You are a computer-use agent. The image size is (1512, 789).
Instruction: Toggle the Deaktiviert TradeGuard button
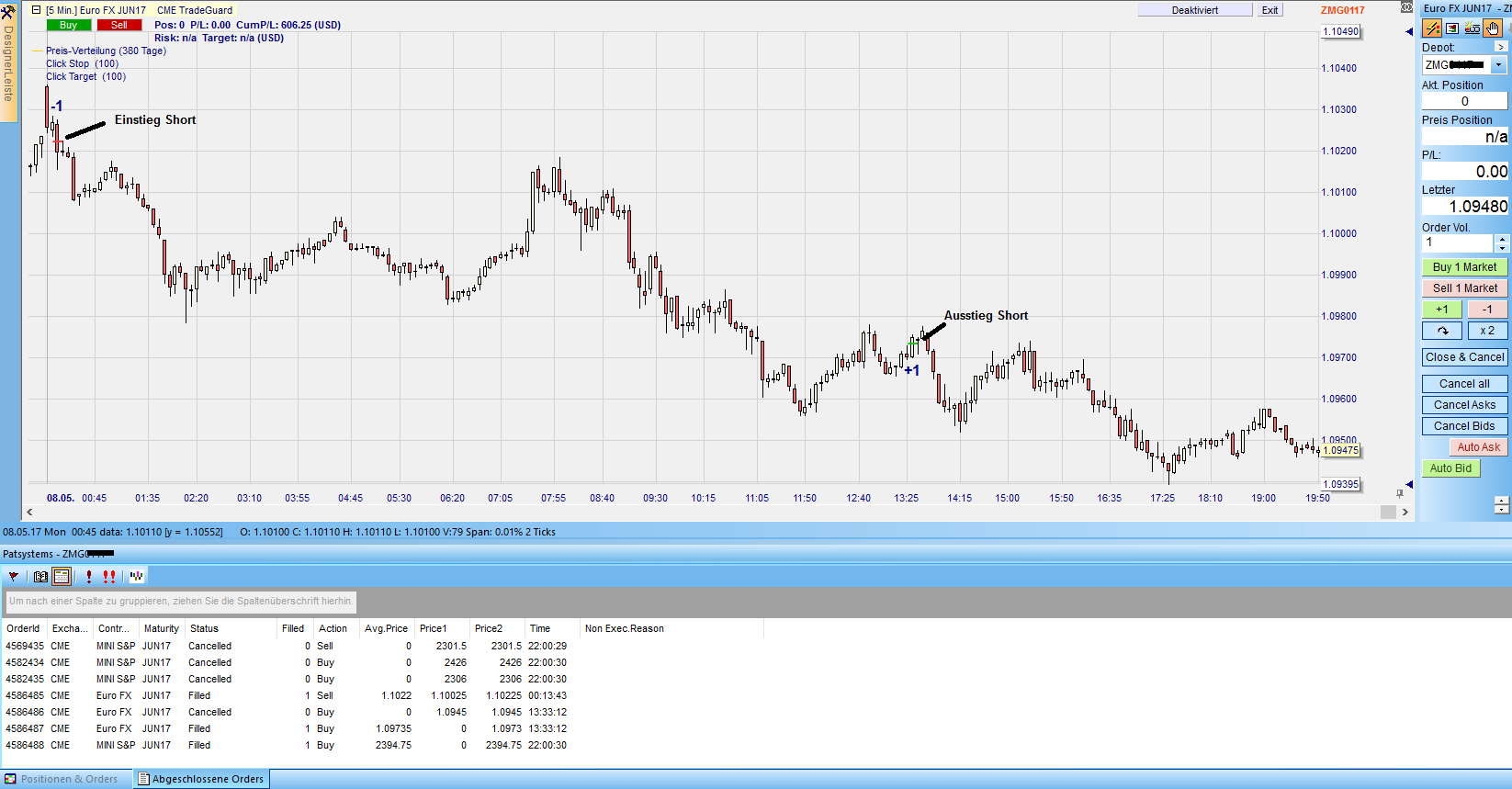pyautogui.click(x=1194, y=10)
